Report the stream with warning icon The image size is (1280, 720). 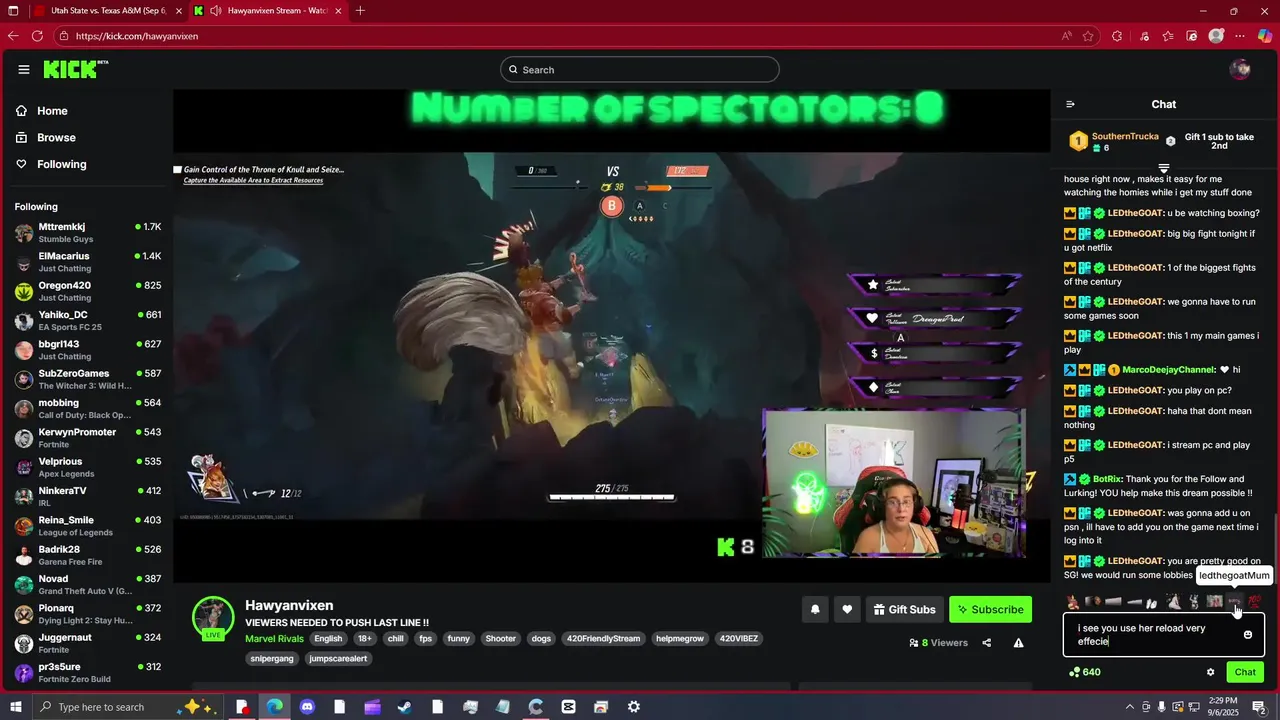(x=1018, y=643)
